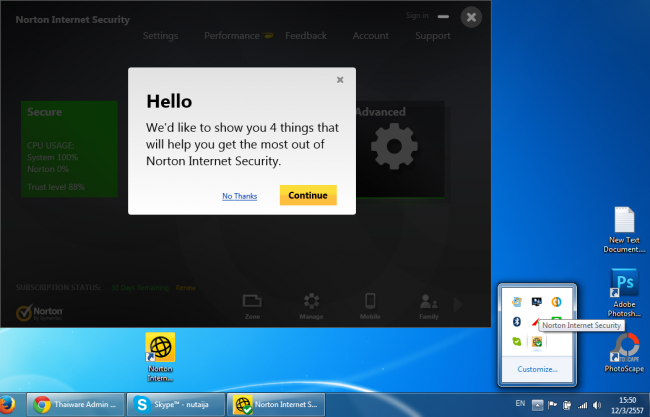Click the '30 Days Remaining' status text

click(x=140, y=288)
